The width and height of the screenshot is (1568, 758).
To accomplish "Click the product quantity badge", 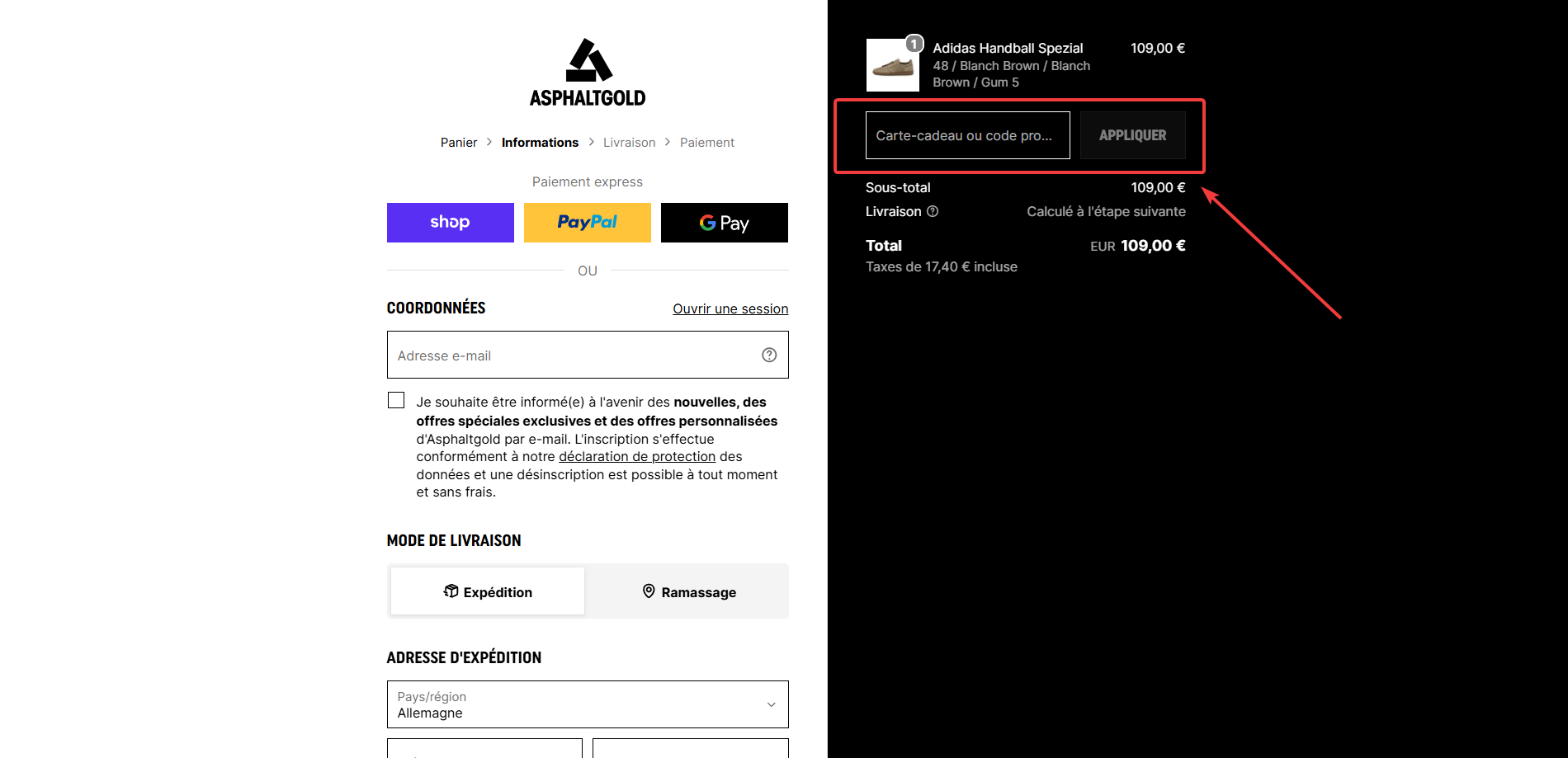I will (914, 44).
